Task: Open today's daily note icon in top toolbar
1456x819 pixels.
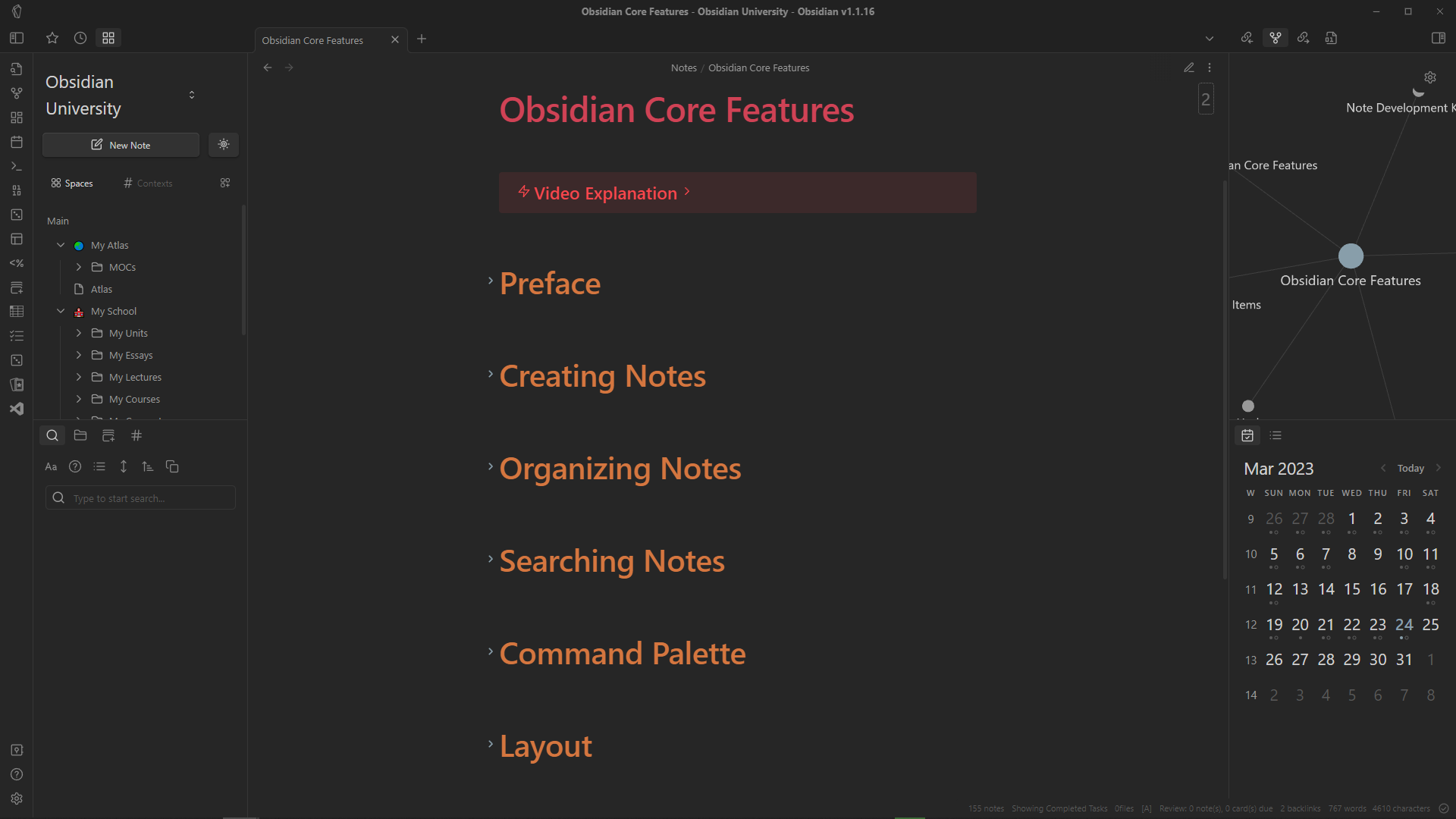Action: (x=1332, y=37)
